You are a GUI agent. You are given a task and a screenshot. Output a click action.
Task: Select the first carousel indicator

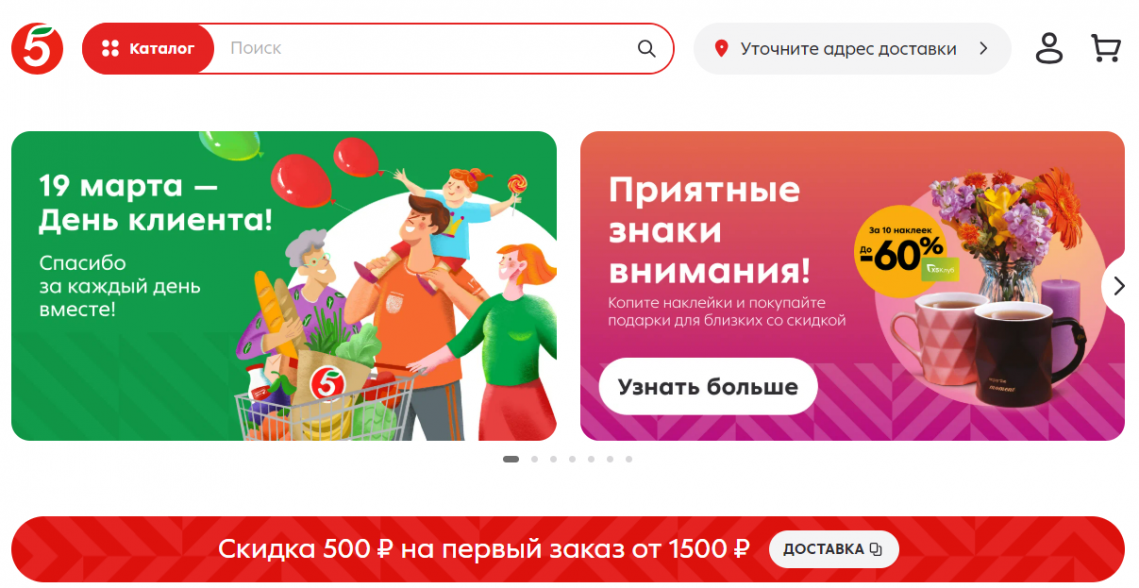click(511, 459)
